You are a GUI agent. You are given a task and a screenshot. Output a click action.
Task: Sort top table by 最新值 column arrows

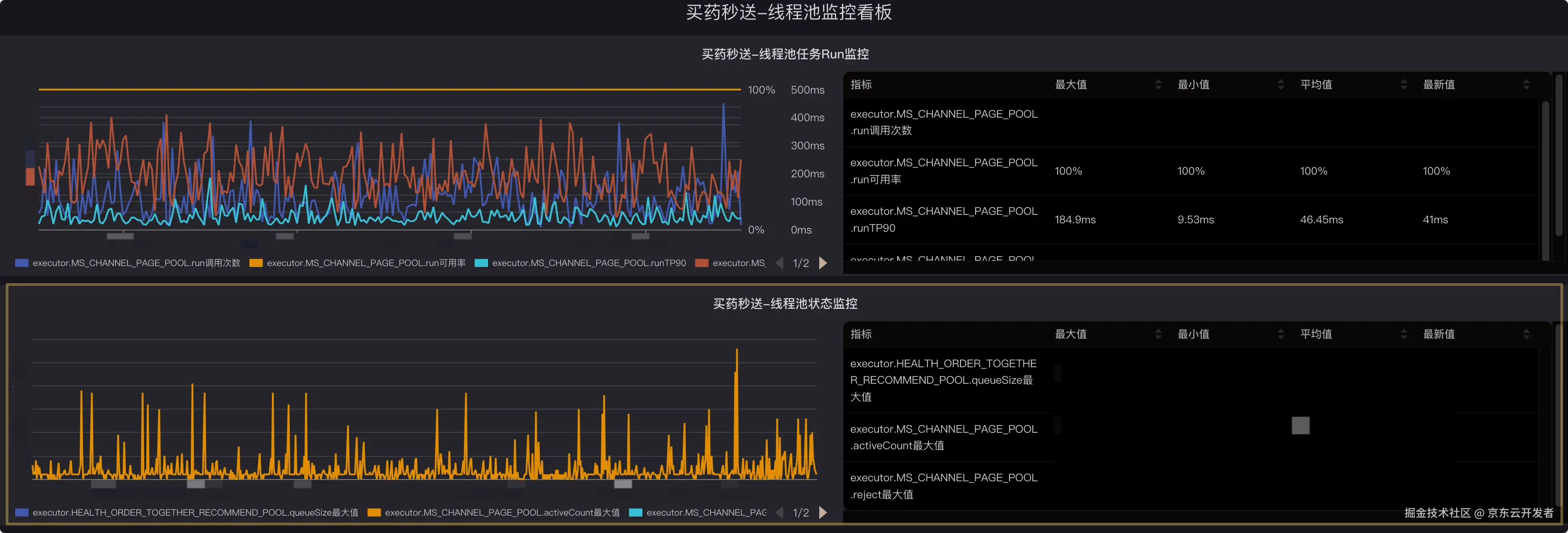(1526, 85)
